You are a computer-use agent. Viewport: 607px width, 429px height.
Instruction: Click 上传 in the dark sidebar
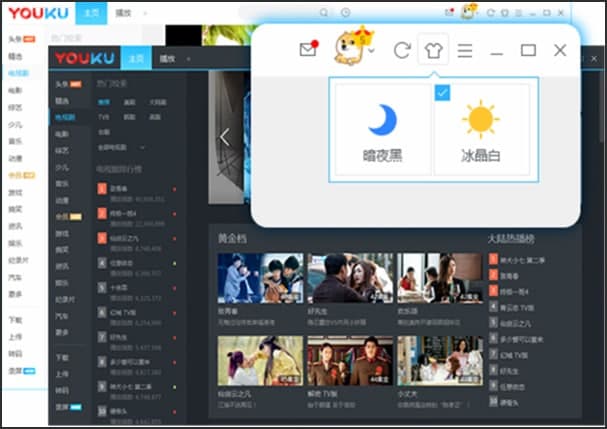63,373
